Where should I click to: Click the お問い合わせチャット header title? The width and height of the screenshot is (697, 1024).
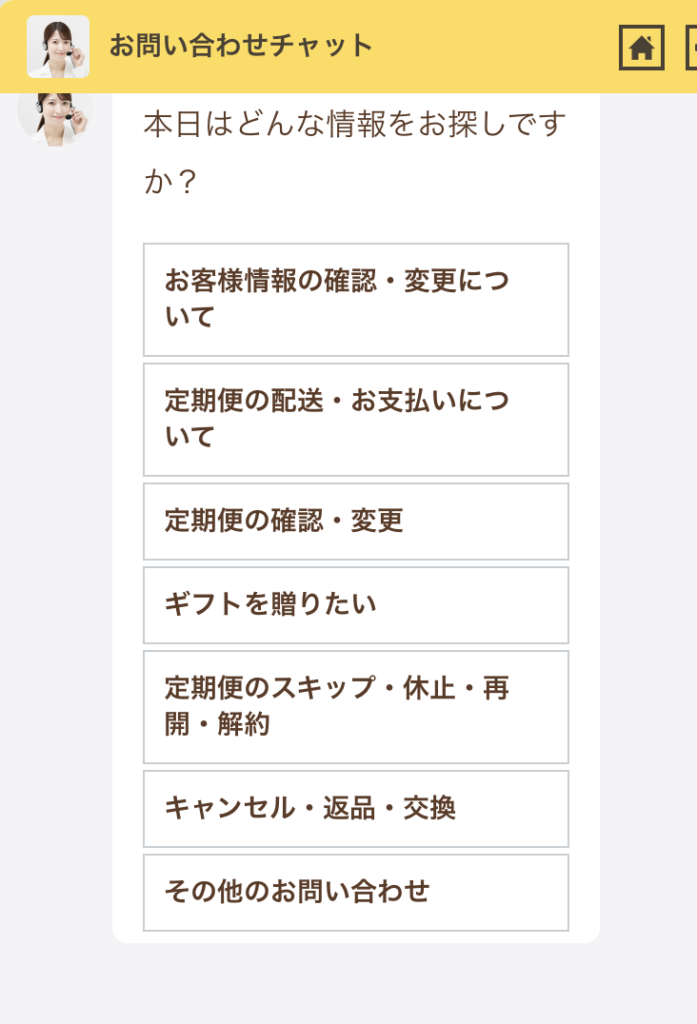pyautogui.click(x=241, y=46)
